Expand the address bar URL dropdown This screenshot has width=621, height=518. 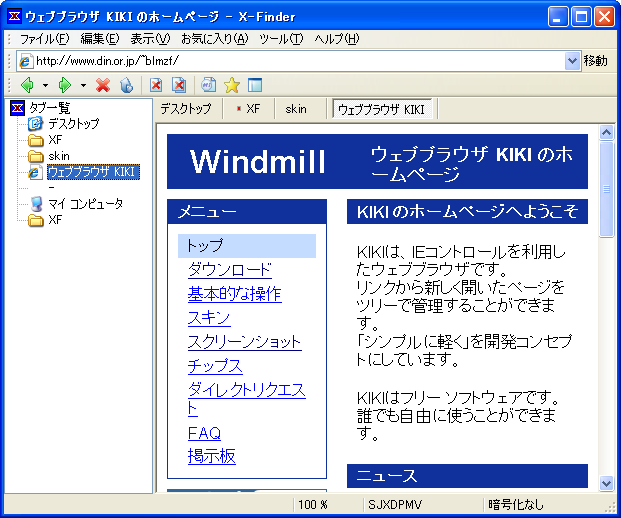[572, 60]
